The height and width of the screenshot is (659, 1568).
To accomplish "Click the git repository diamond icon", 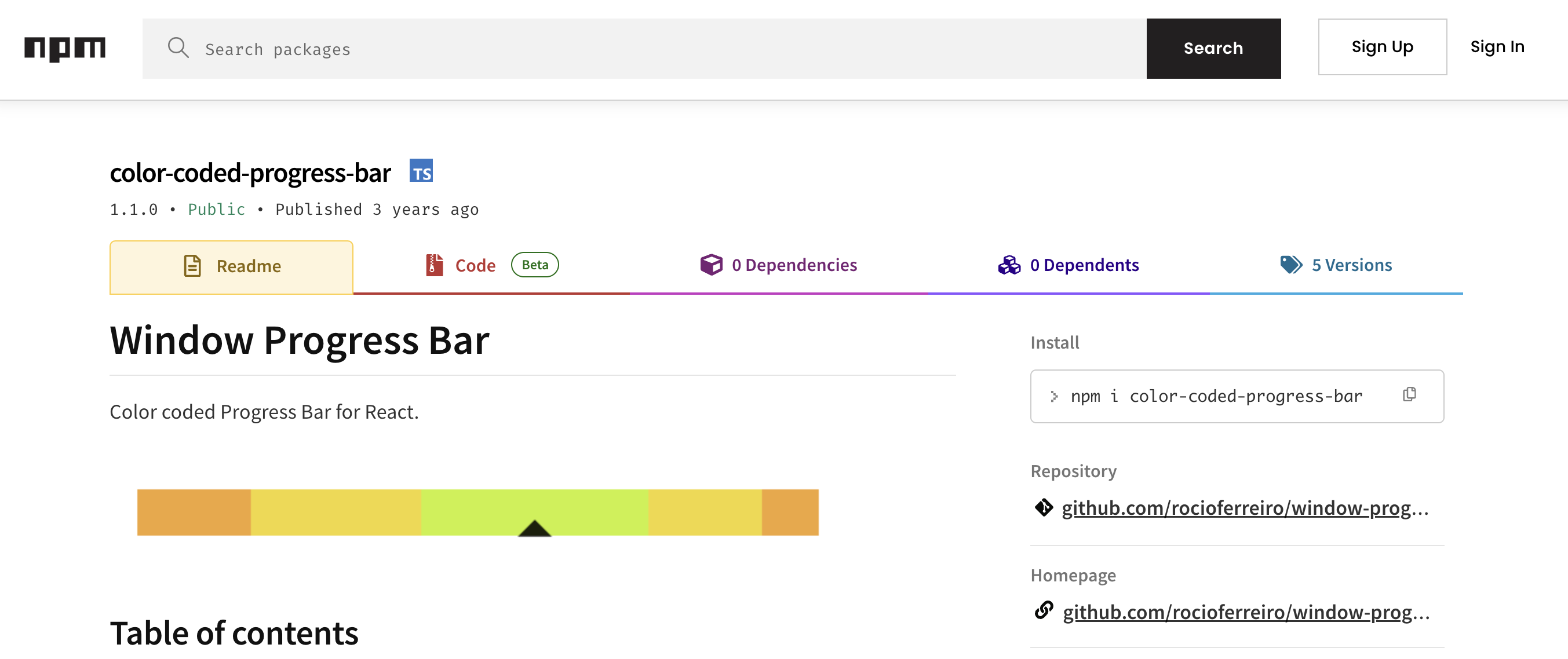I will [1043, 507].
